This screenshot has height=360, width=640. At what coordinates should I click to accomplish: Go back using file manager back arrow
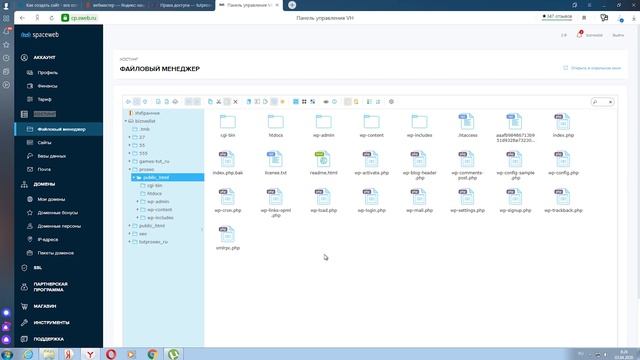point(128,102)
